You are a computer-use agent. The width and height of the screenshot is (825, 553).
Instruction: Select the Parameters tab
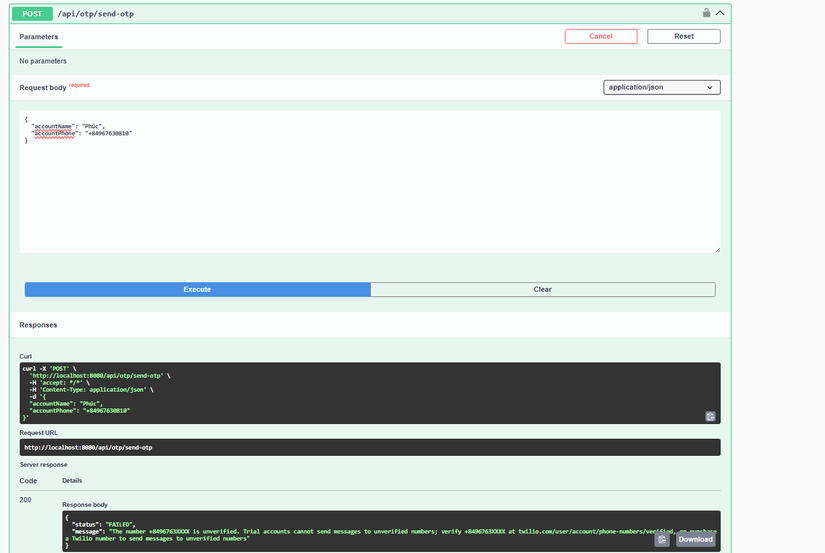pos(38,37)
